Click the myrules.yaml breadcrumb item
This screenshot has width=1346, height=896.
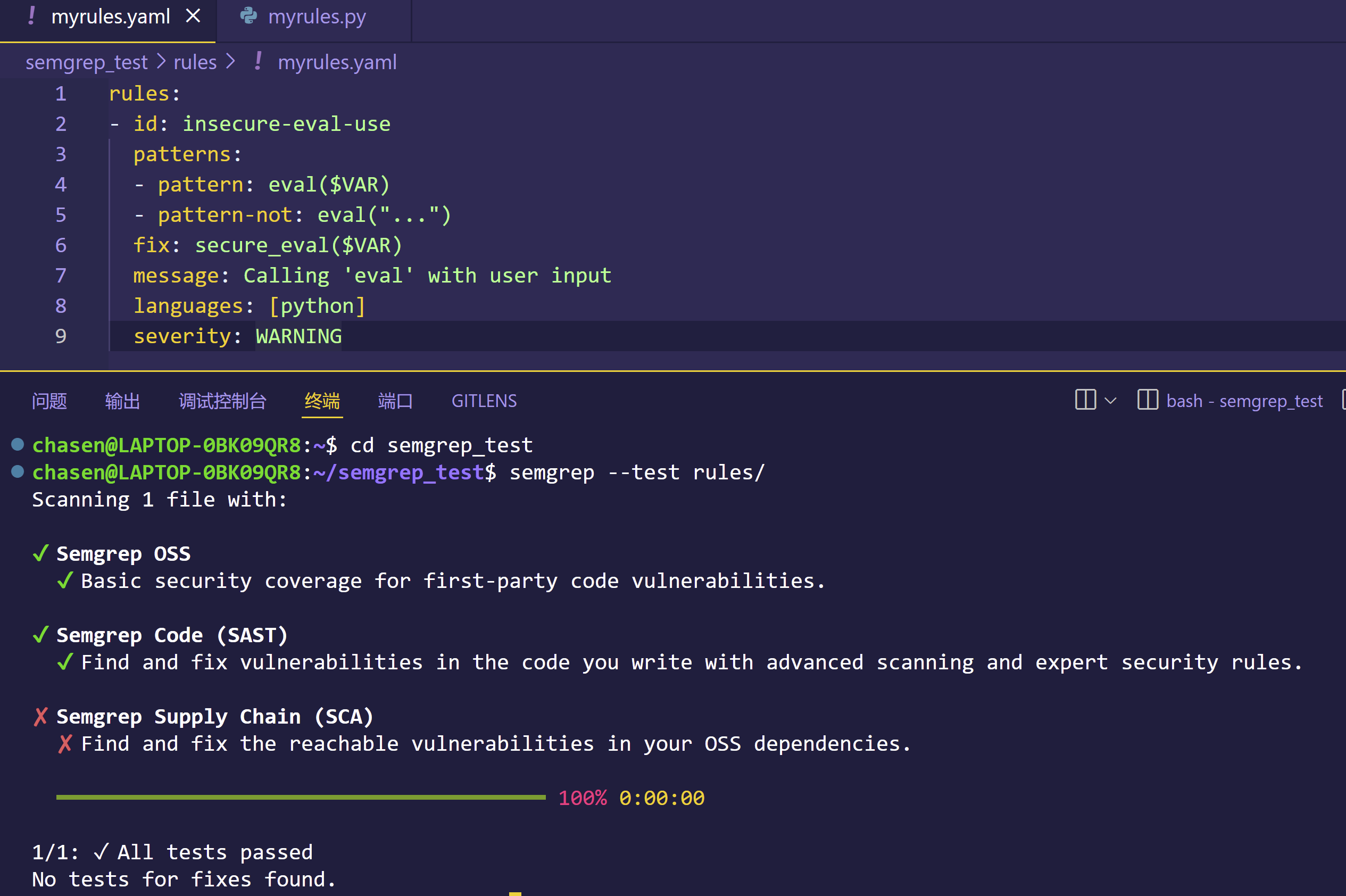[x=336, y=62]
